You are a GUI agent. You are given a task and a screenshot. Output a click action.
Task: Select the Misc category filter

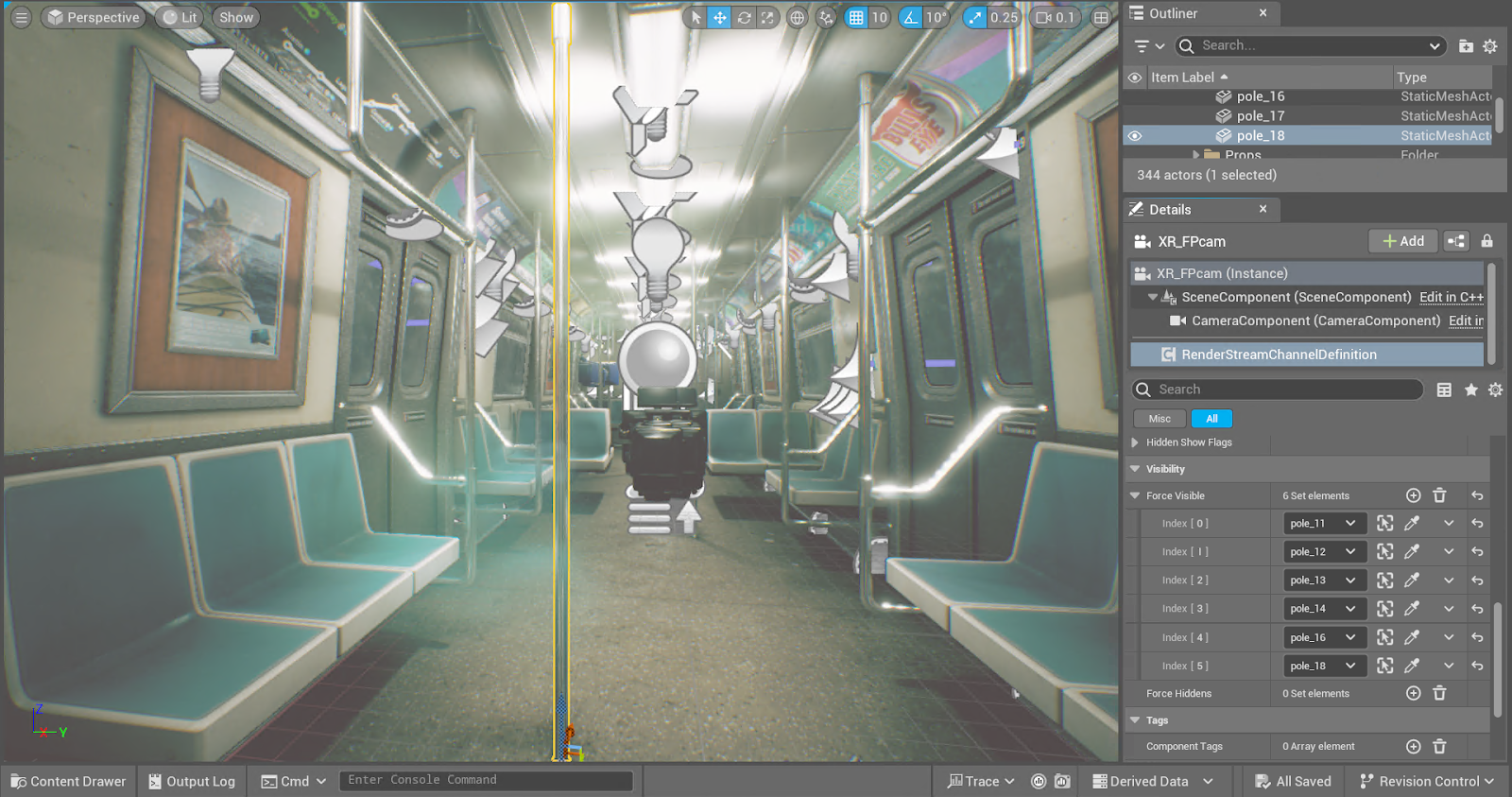coord(1160,419)
